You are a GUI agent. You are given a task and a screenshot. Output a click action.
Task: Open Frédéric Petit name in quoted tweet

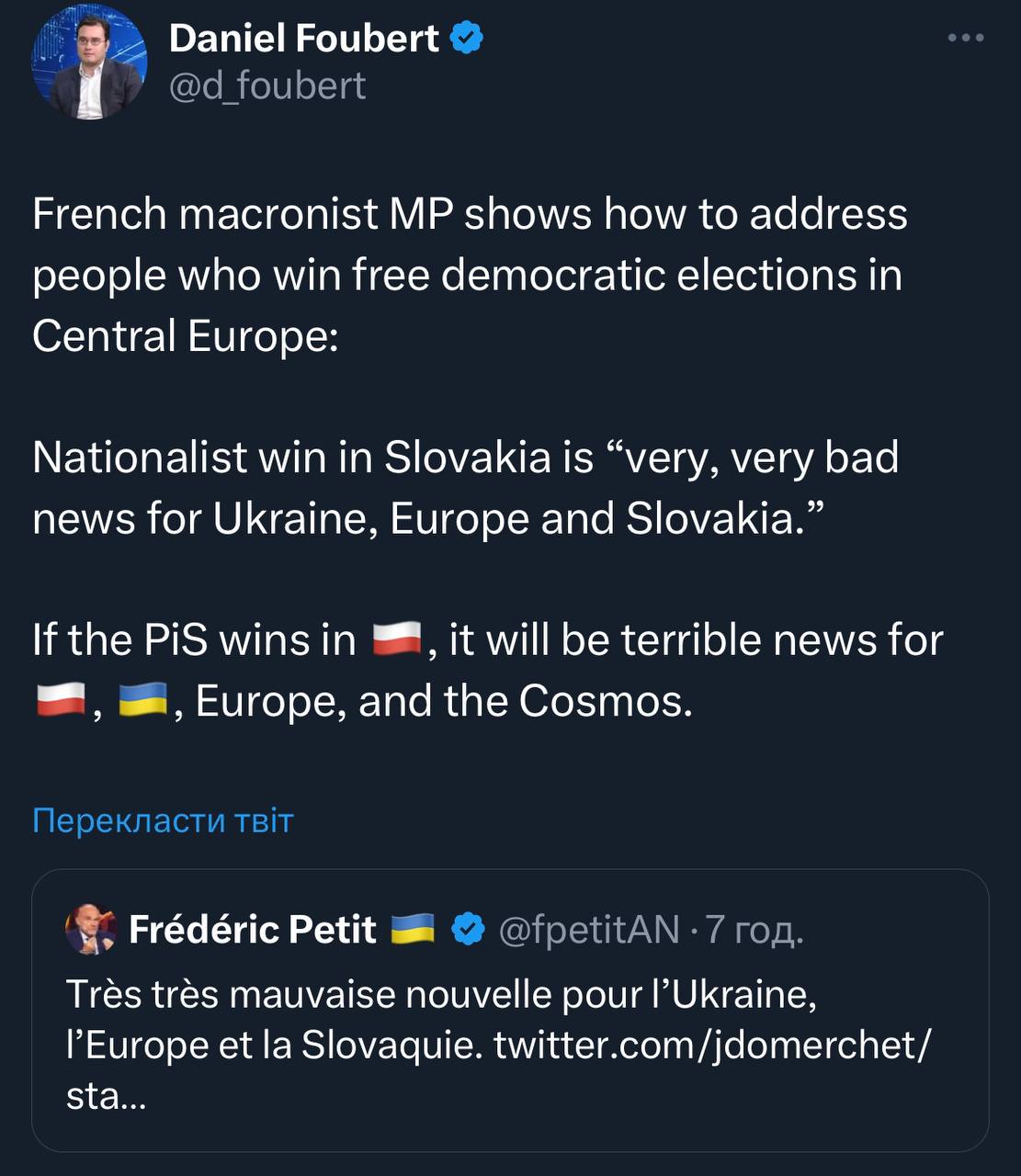click(x=252, y=930)
